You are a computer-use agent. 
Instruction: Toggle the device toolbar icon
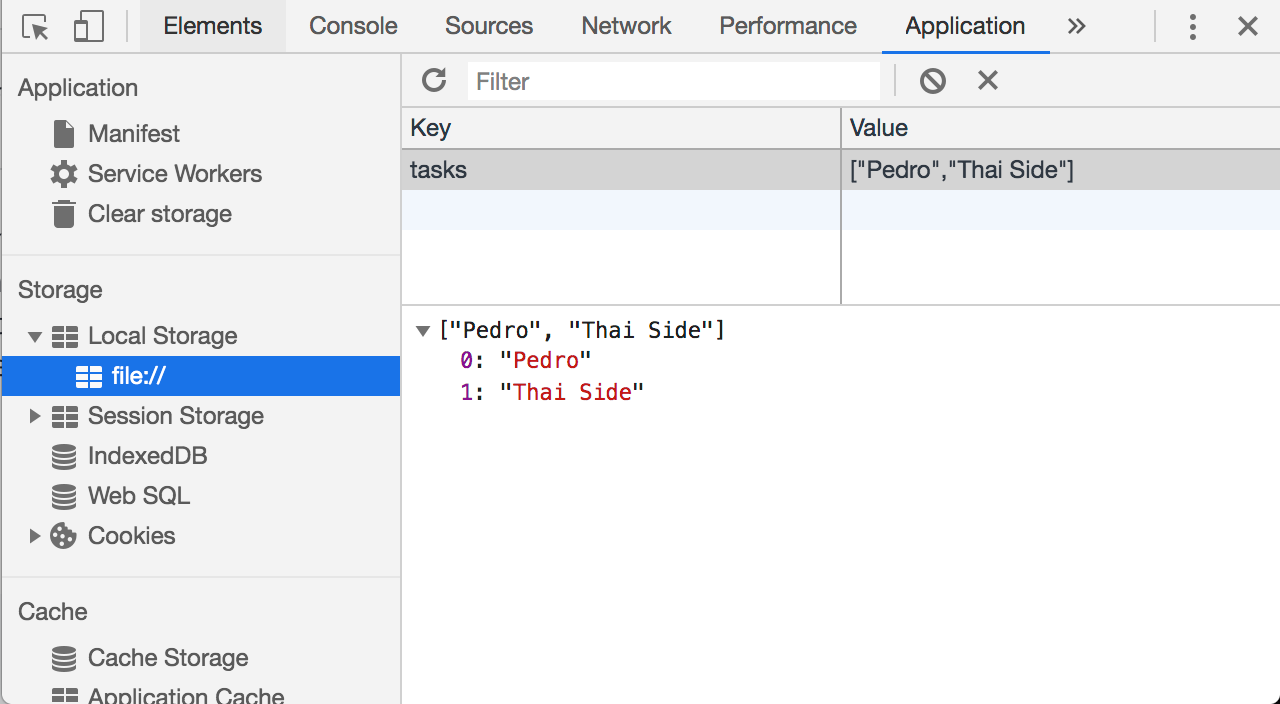(x=89, y=27)
